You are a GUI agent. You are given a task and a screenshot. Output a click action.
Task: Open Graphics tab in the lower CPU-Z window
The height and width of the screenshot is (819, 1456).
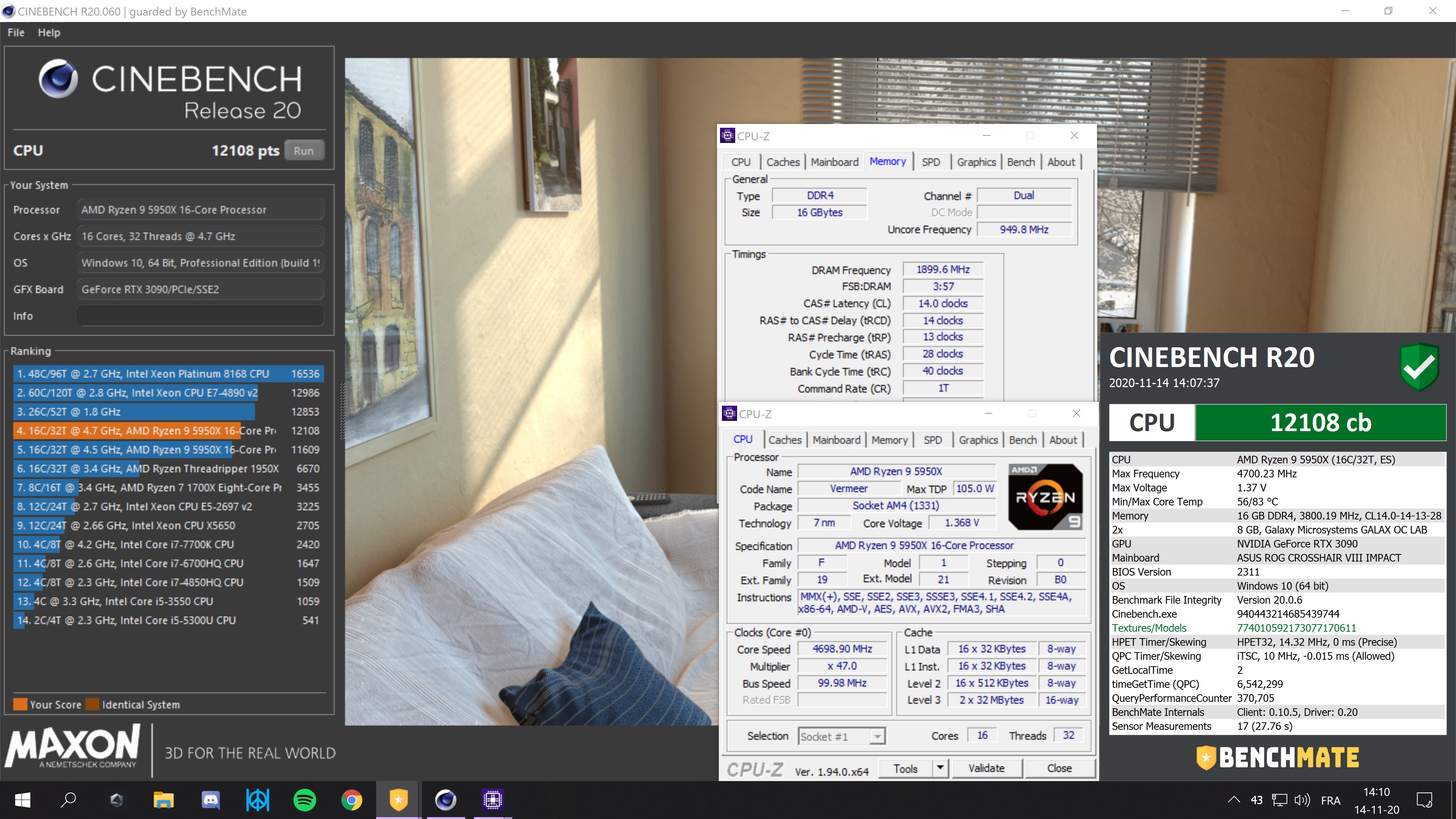978,440
